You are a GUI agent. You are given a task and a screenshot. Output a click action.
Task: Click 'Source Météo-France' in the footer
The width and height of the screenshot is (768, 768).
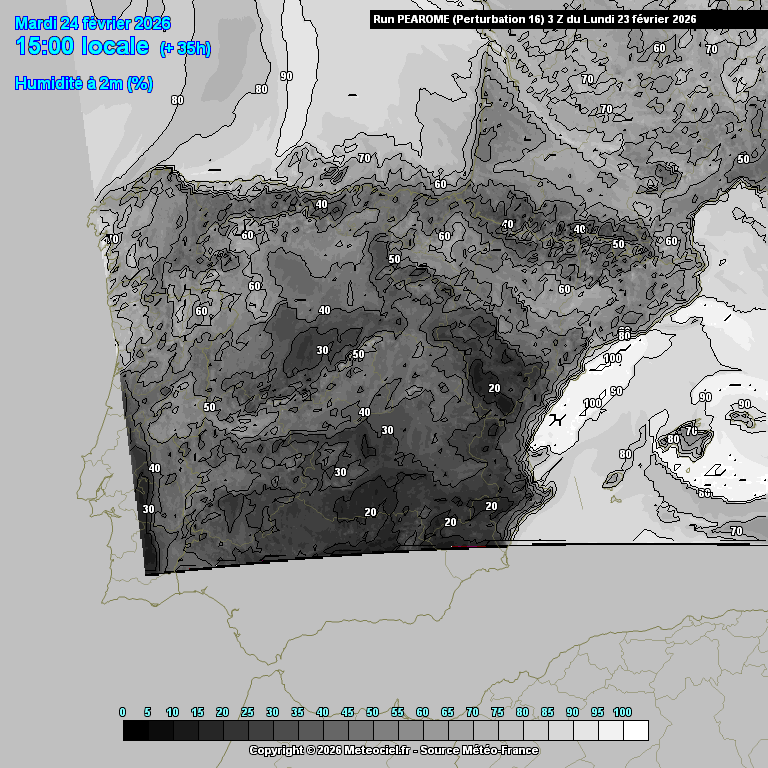click(480, 750)
